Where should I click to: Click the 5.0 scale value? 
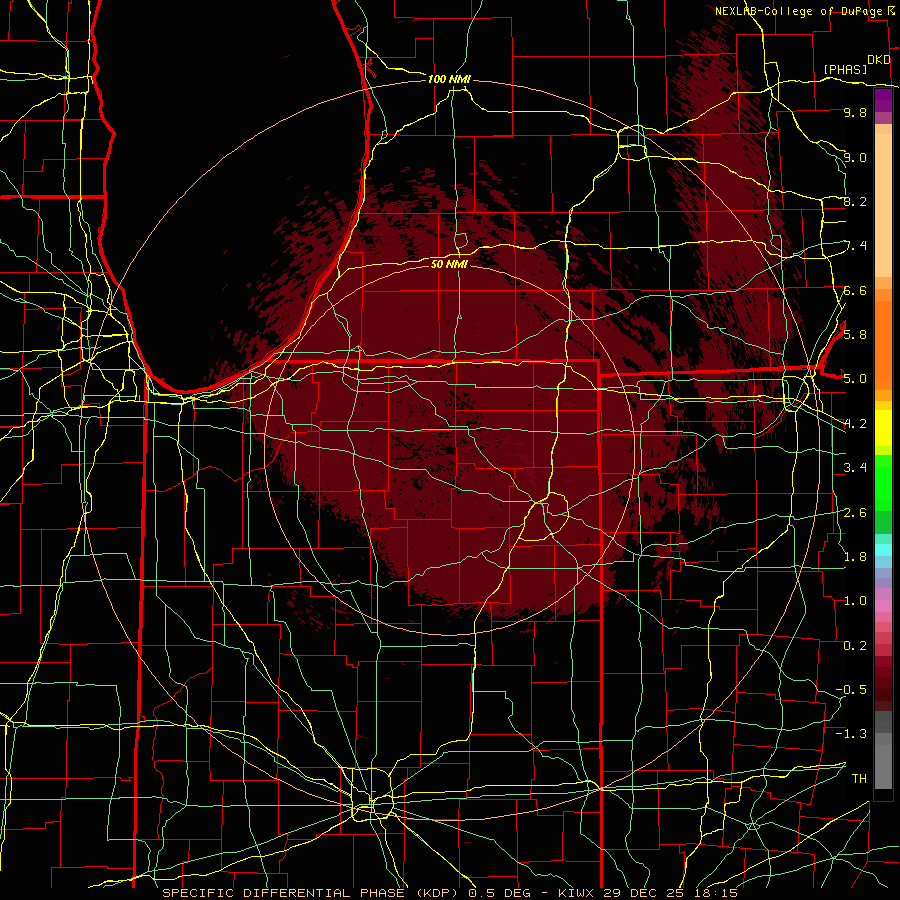(x=855, y=379)
